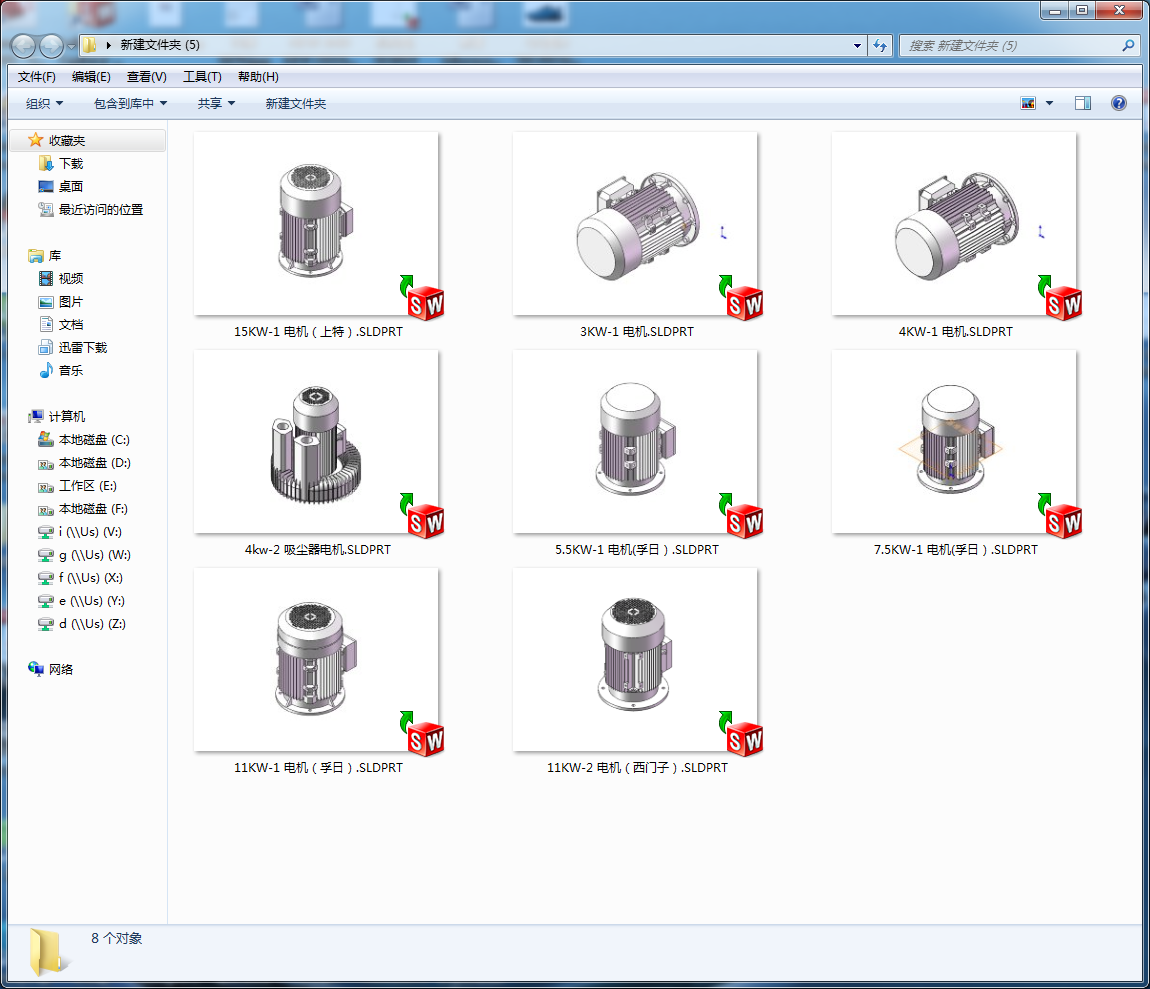Click the SolidWorks badge on 5.5KW-1 file
Screen dimensions: 1150x989
744,521
